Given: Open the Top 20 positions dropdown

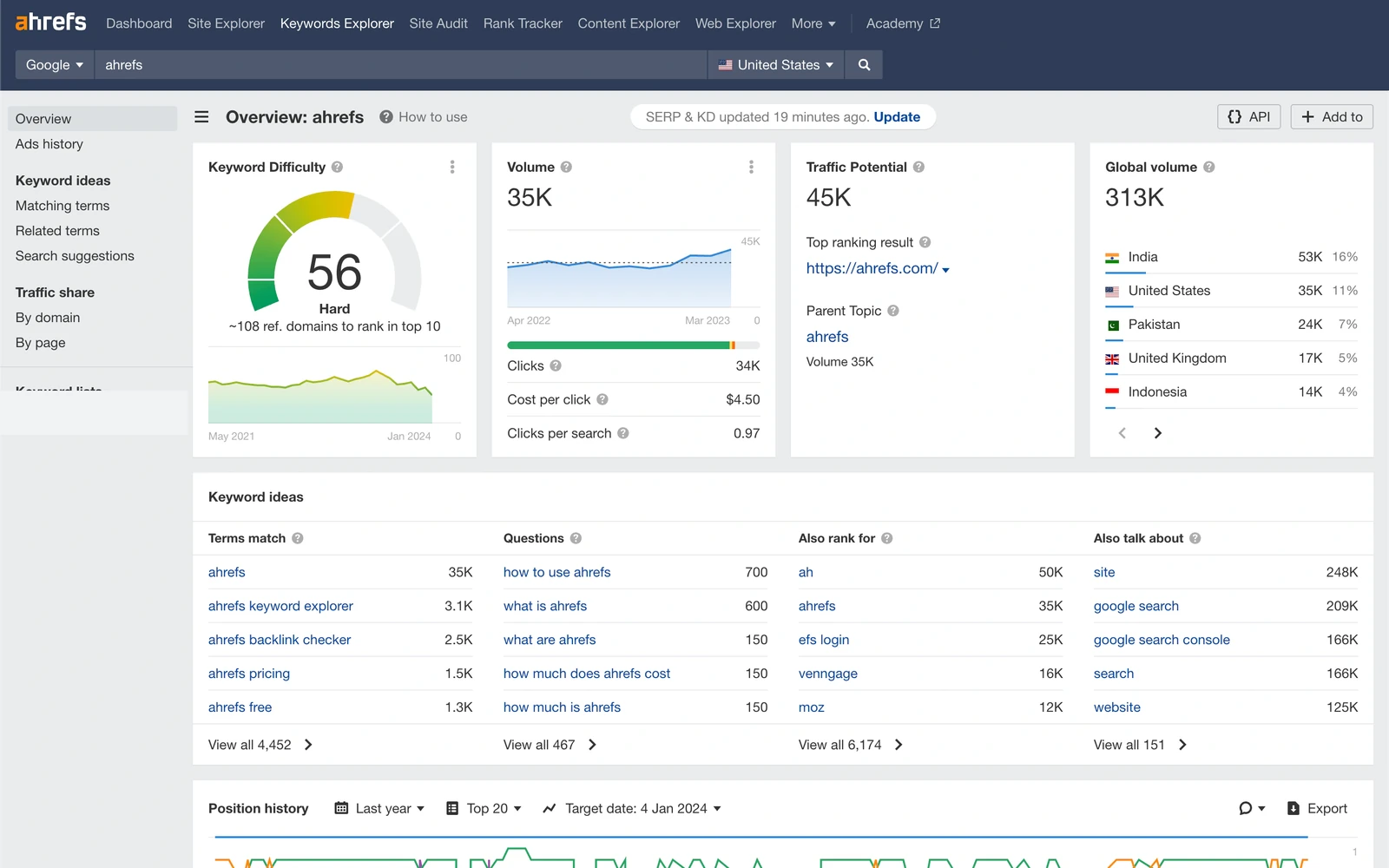Looking at the screenshot, I should click(x=484, y=808).
